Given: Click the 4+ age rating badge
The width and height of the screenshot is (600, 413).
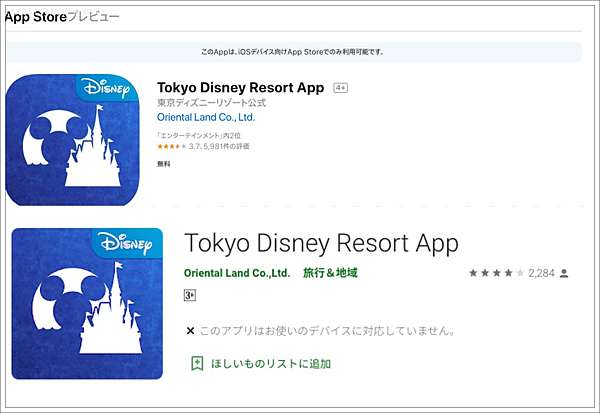Looking at the screenshot, I should click(x=340, y=88).
